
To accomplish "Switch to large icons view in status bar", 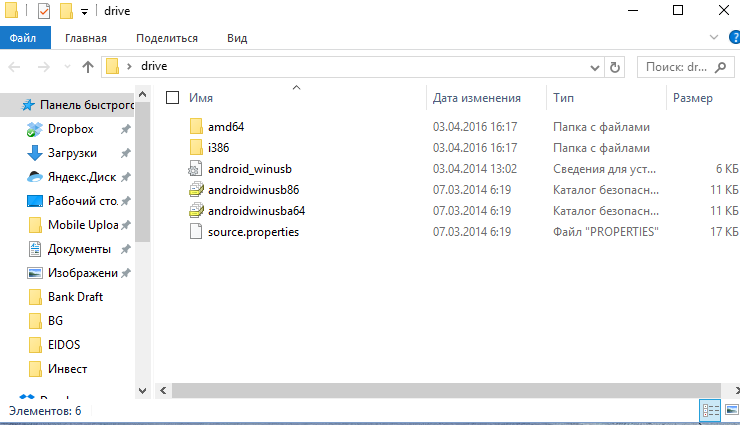I will point(732,409).
